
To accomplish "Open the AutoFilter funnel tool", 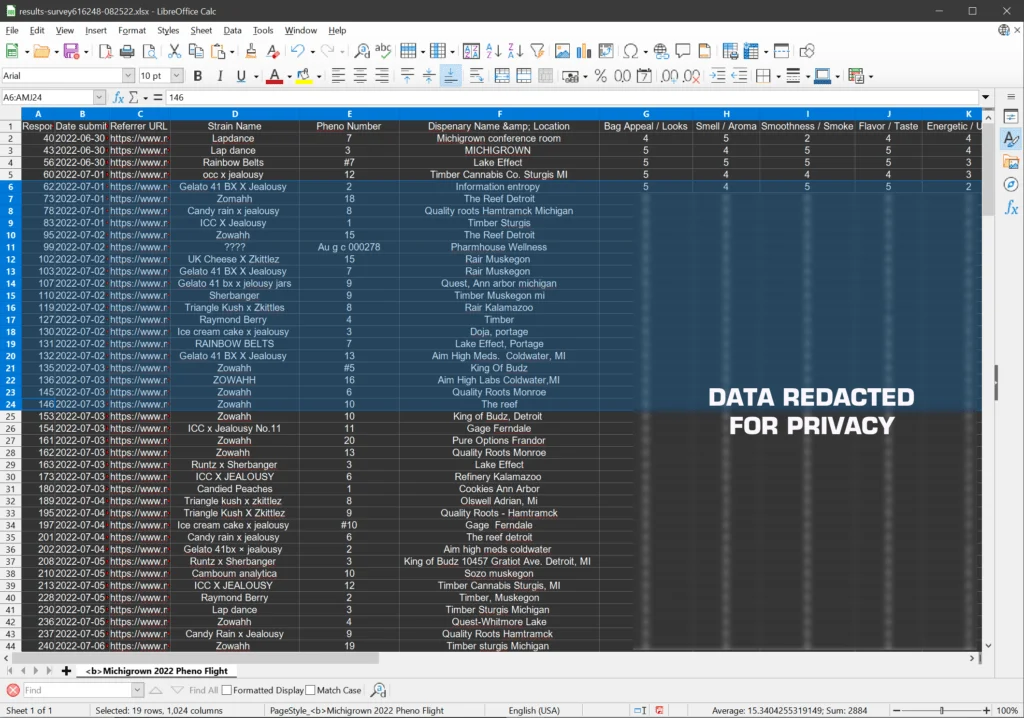I will click(537, 51).
